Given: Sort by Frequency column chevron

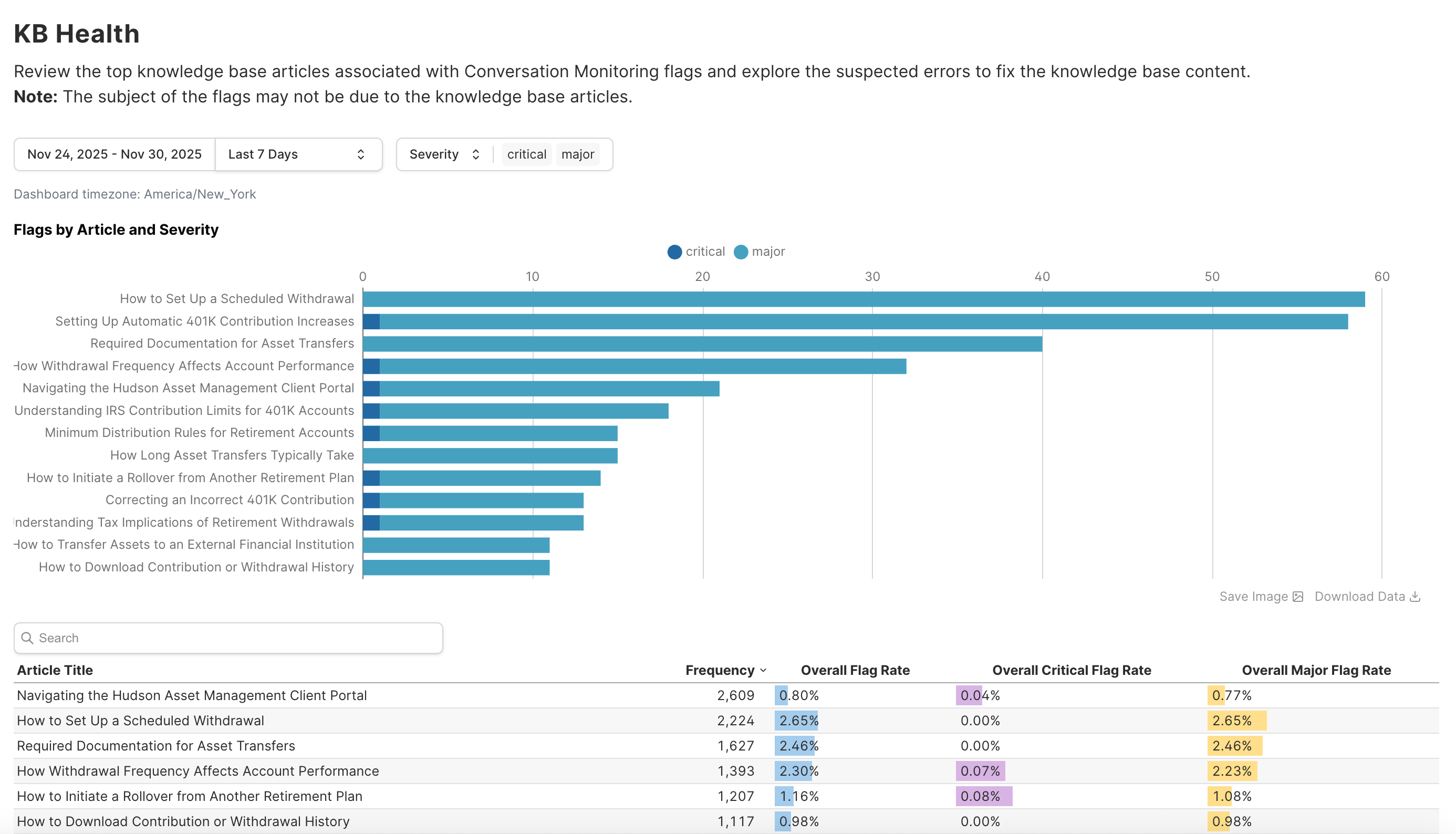Looking at the screenshot, I should 763,670.
